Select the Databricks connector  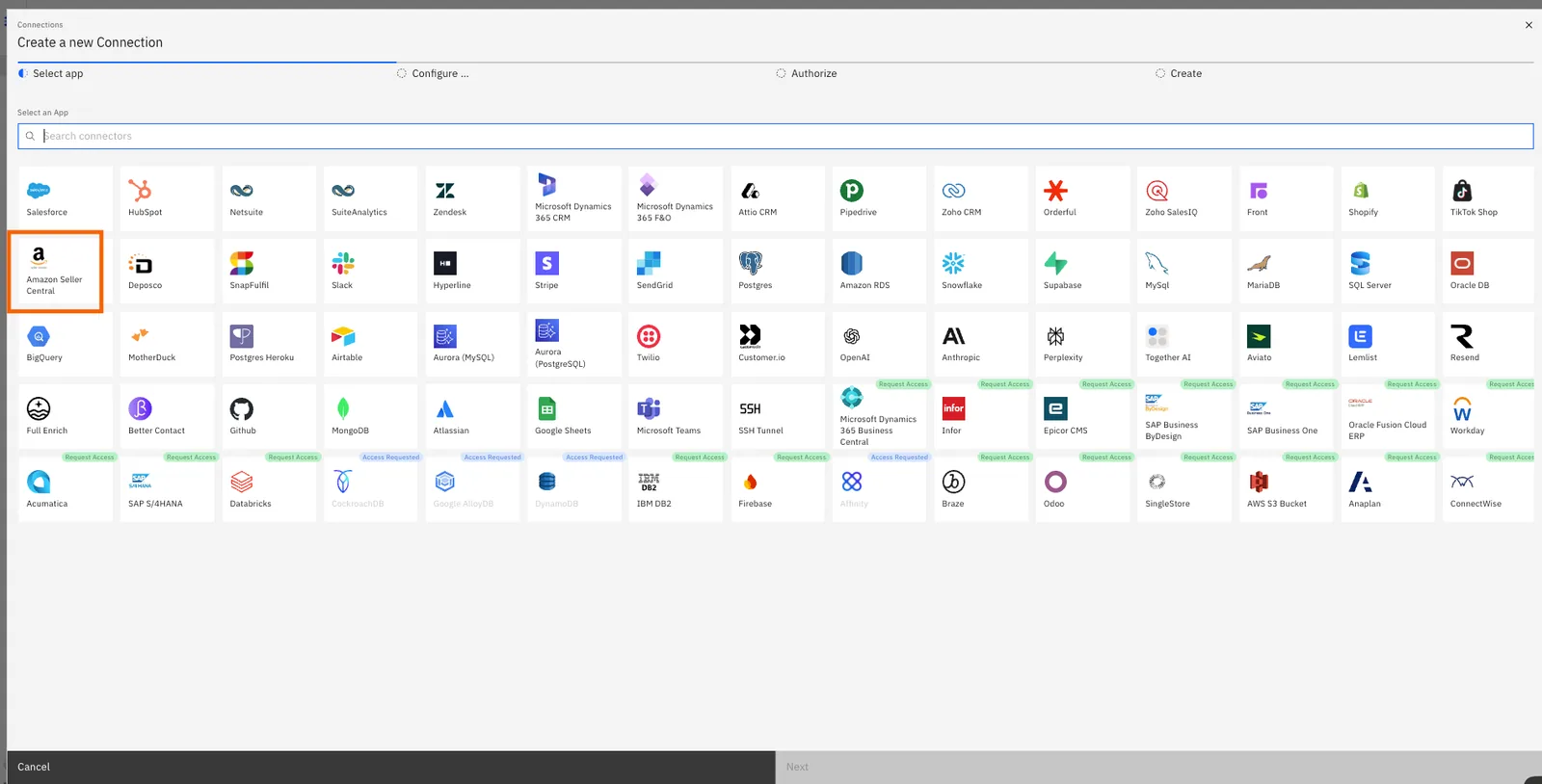coord(269,490)
